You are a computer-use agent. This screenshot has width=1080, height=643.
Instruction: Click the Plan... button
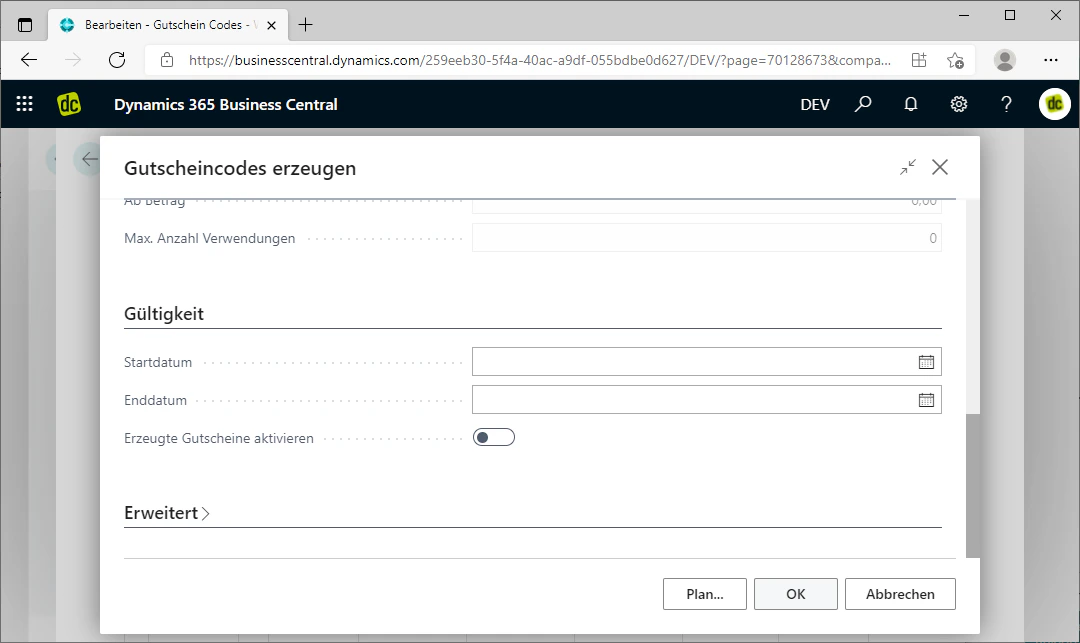click(x=705, y=594)
